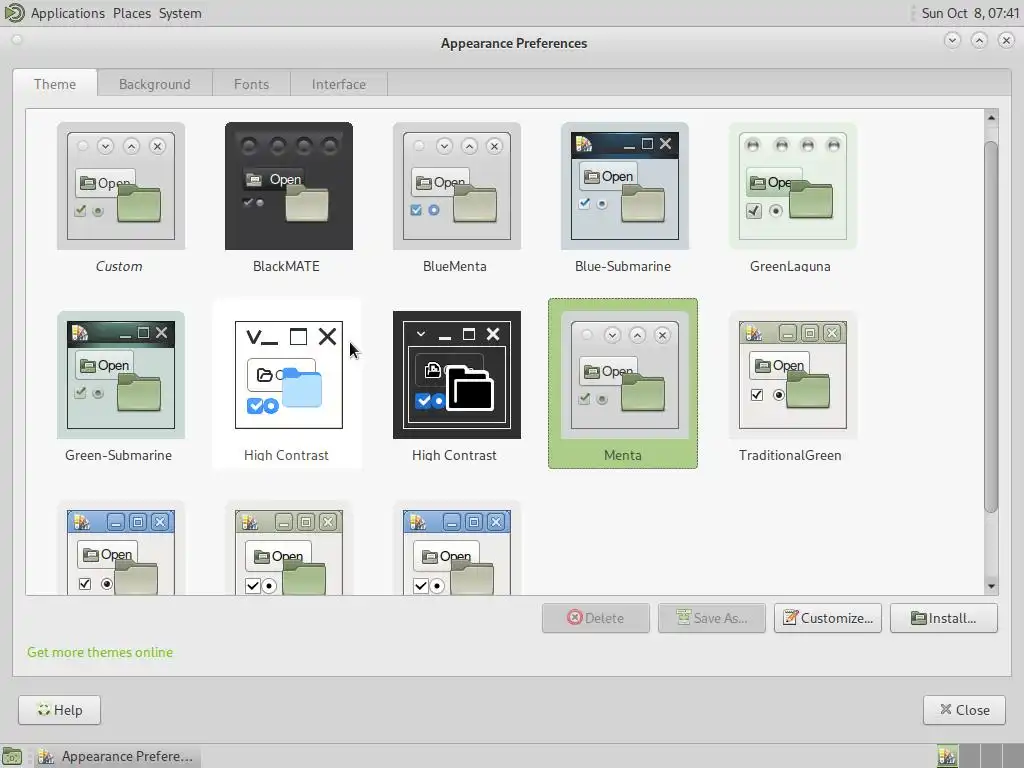Pick the BlueMenta theme preview
The width and height of the screenshot is (1024, 768).
[456, 186]
